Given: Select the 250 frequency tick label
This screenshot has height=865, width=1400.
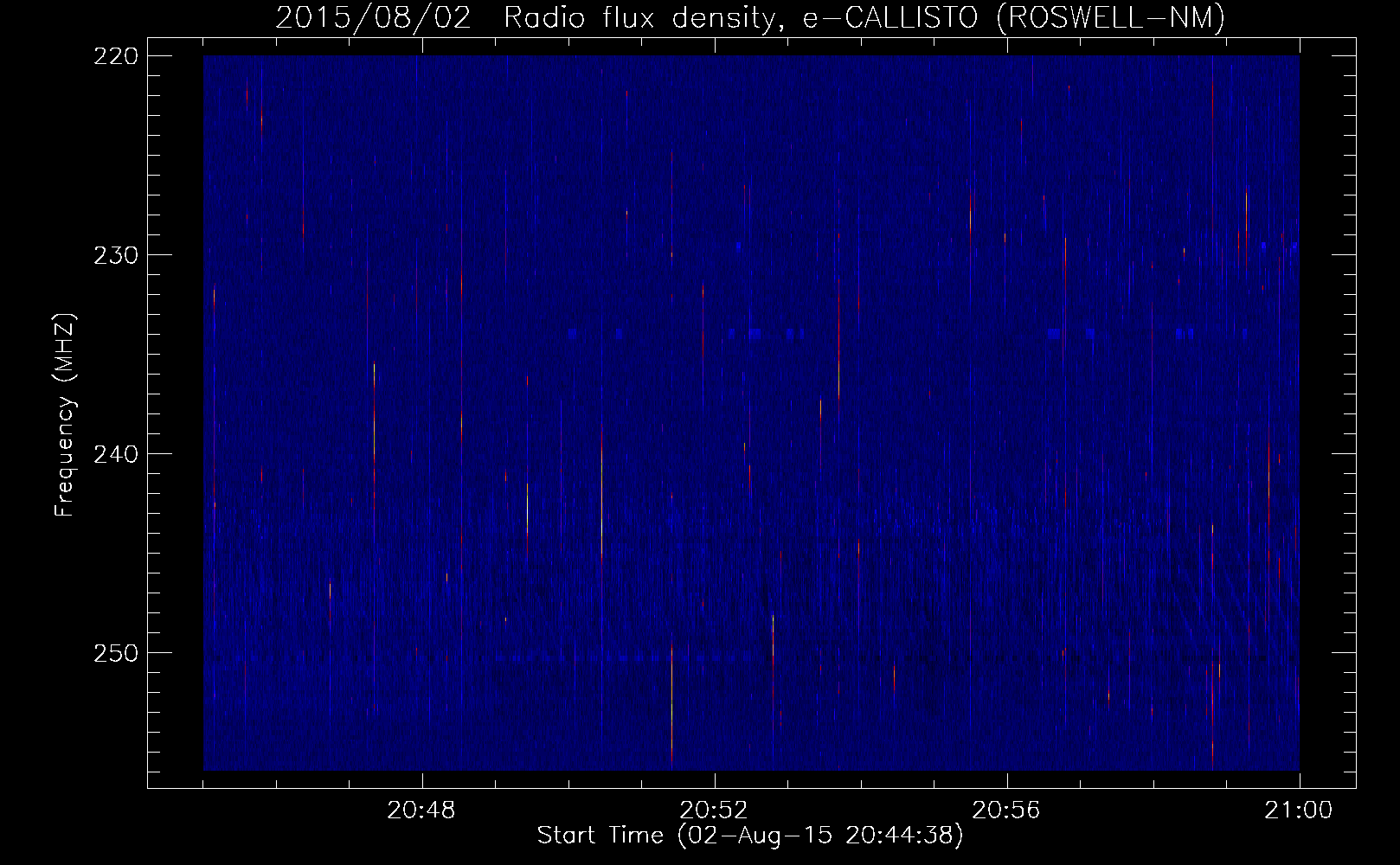Looking at the screenshot, I should point(116,653).
